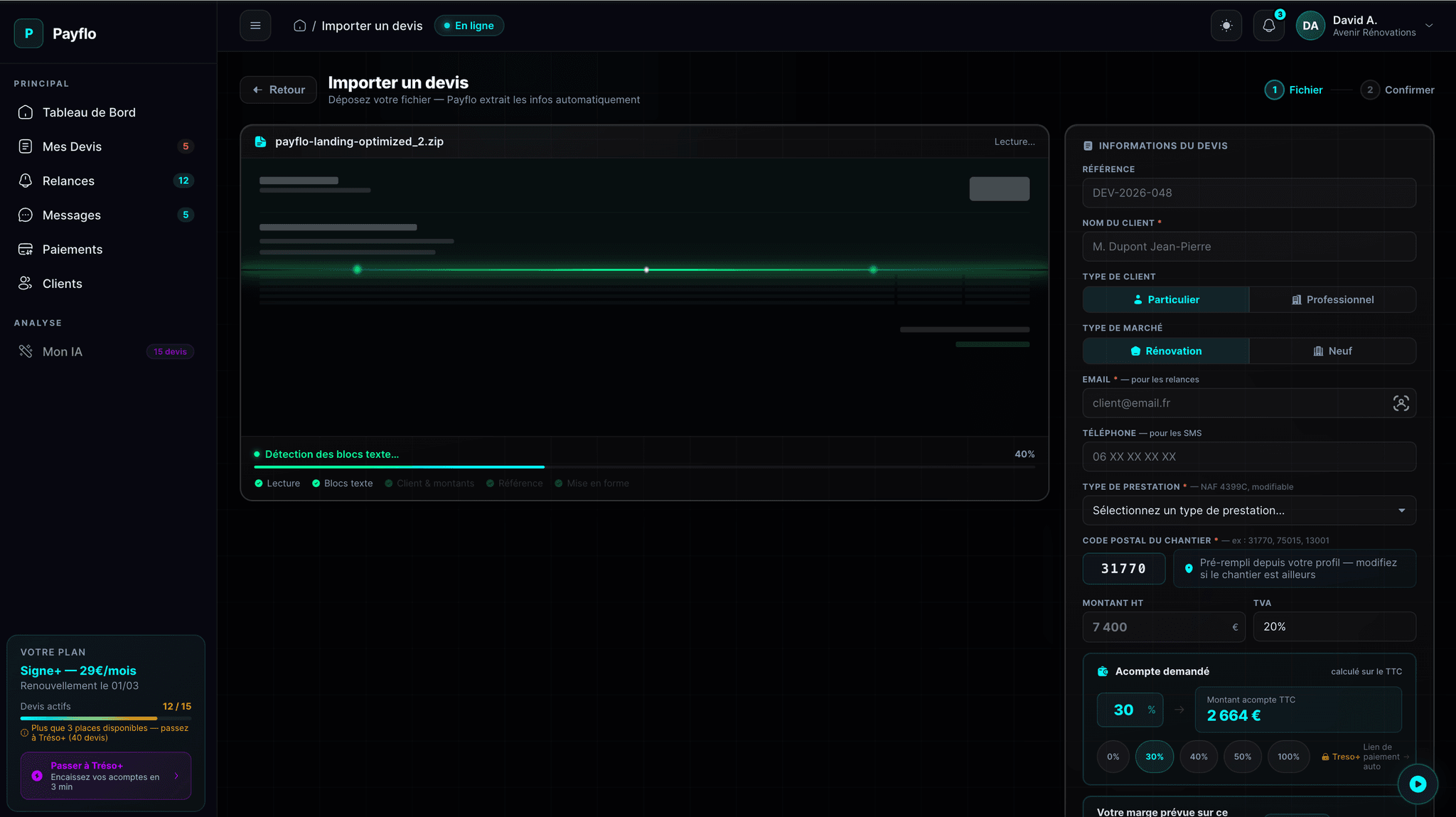1456x817 pixels.
Task: Click the Retour back button
Action: [278, 90]
